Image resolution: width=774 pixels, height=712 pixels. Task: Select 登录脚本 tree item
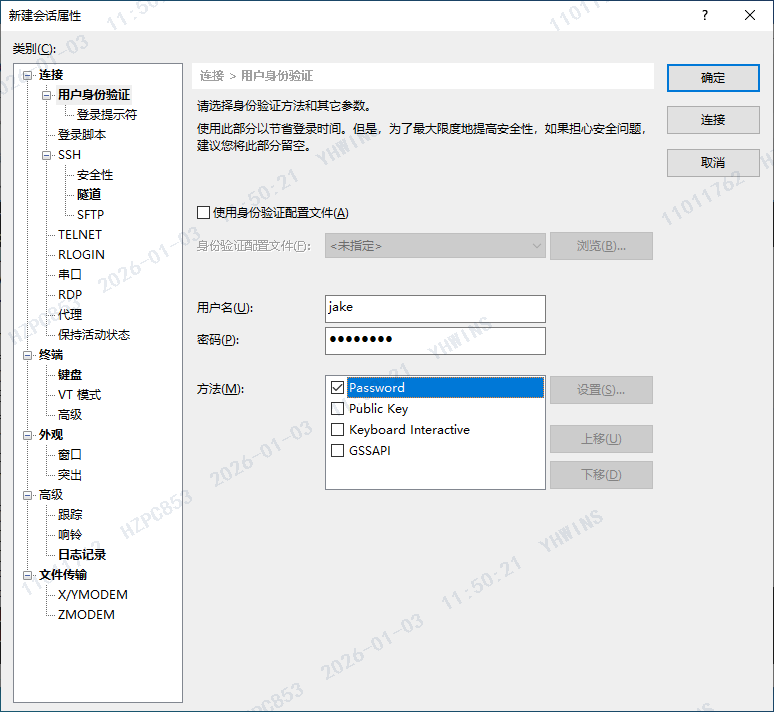pyautogui.click(x=82, y=135)
